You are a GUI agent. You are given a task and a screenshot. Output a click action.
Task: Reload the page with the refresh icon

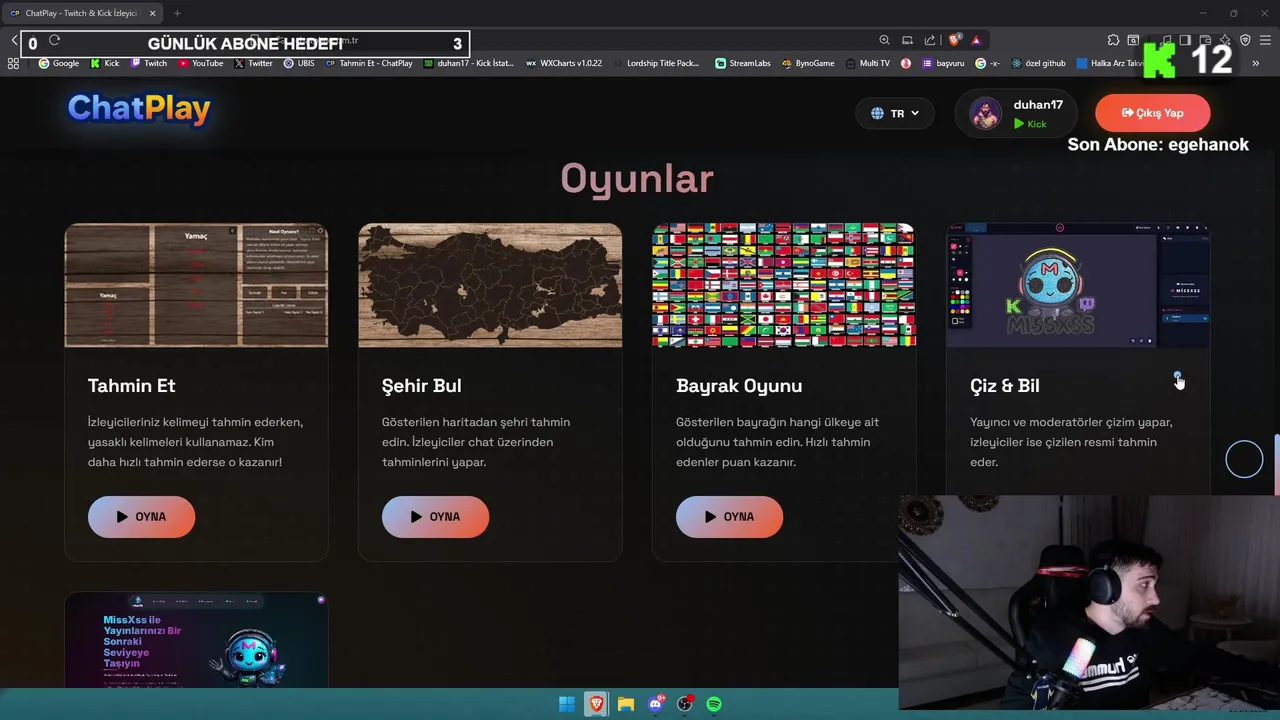(54, 40)
